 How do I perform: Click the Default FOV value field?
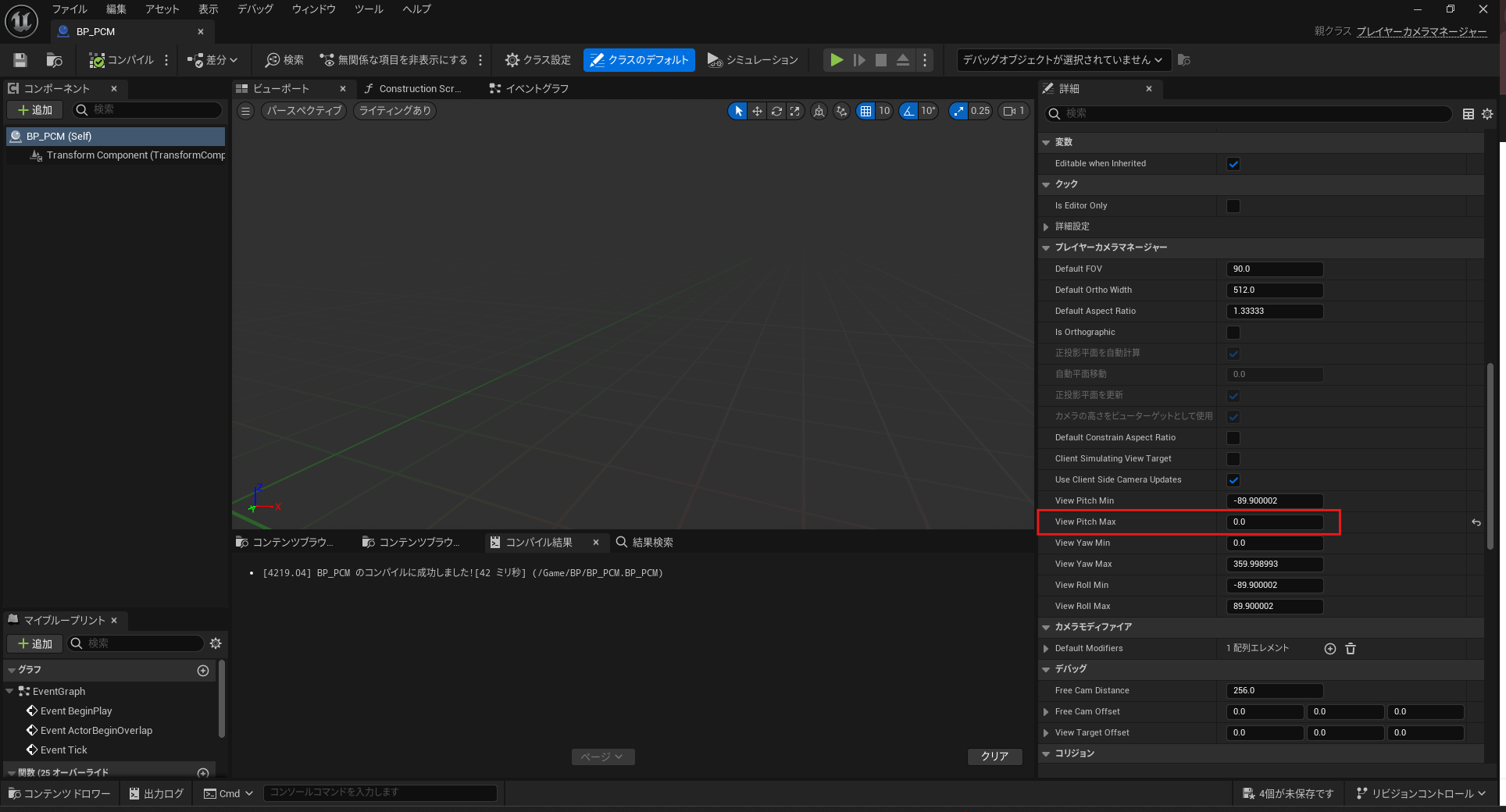[x=1274, y=269]
